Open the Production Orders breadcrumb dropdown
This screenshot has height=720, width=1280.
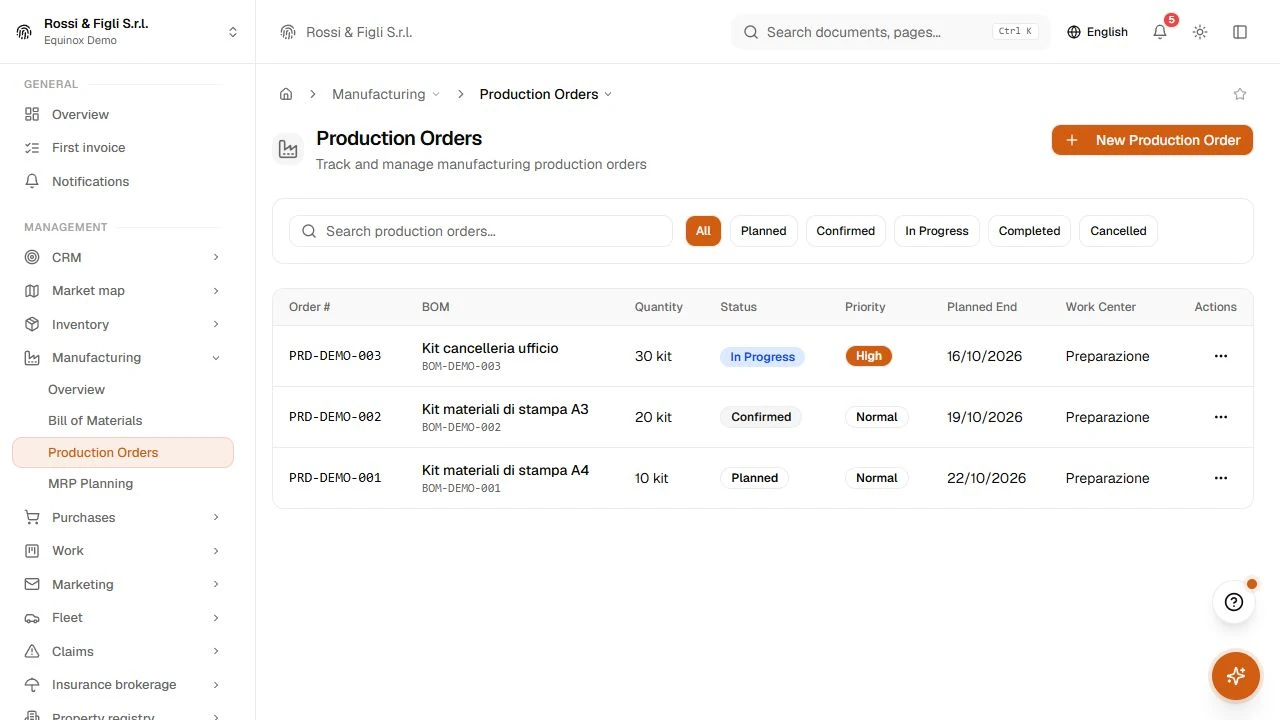(546, 94)
